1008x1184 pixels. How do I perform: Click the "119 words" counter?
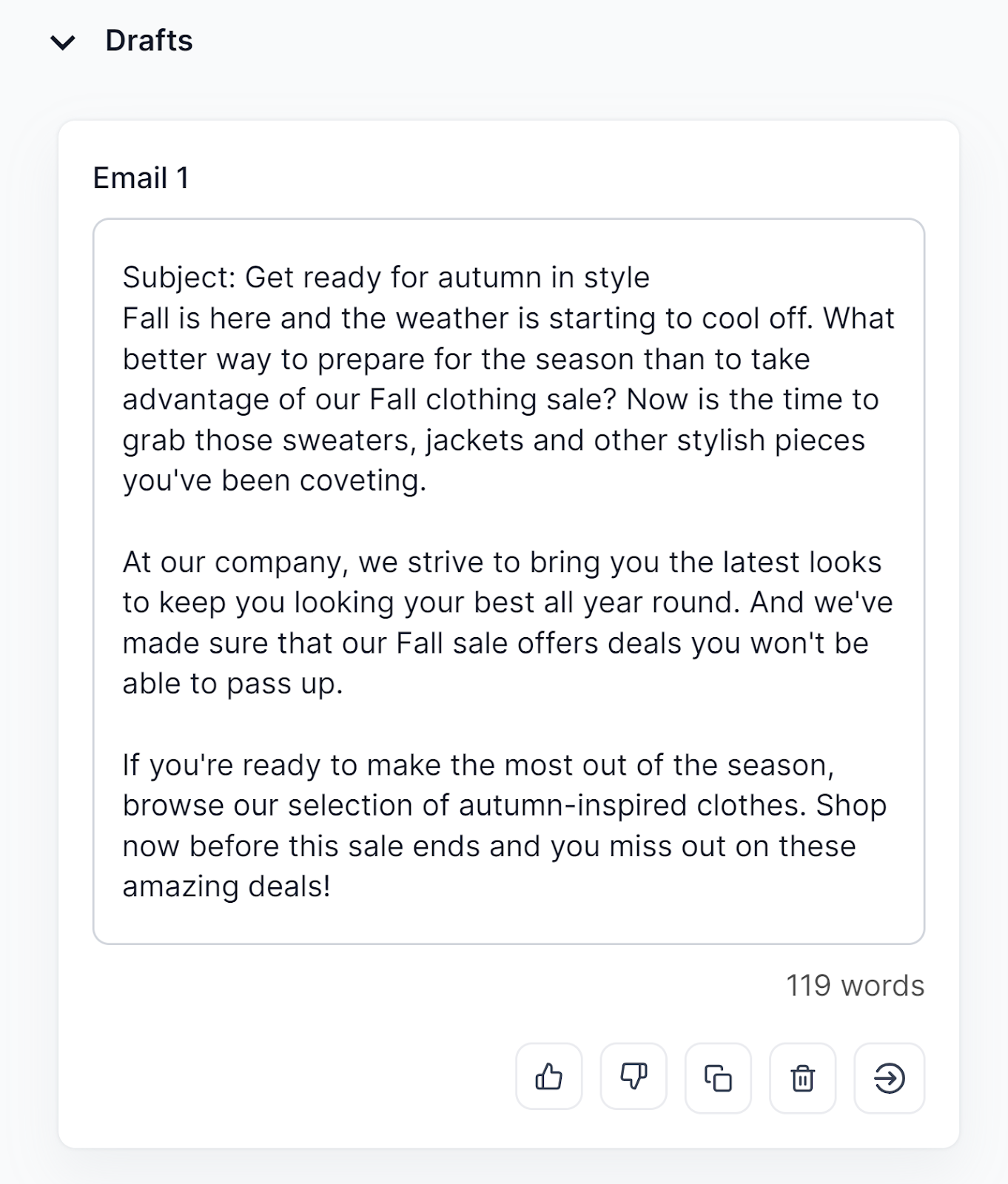tap(855, 986)
